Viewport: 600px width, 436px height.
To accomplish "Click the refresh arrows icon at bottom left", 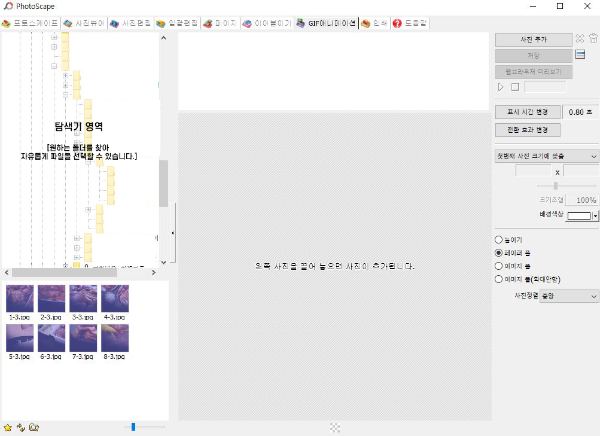I will coord(21,427).
